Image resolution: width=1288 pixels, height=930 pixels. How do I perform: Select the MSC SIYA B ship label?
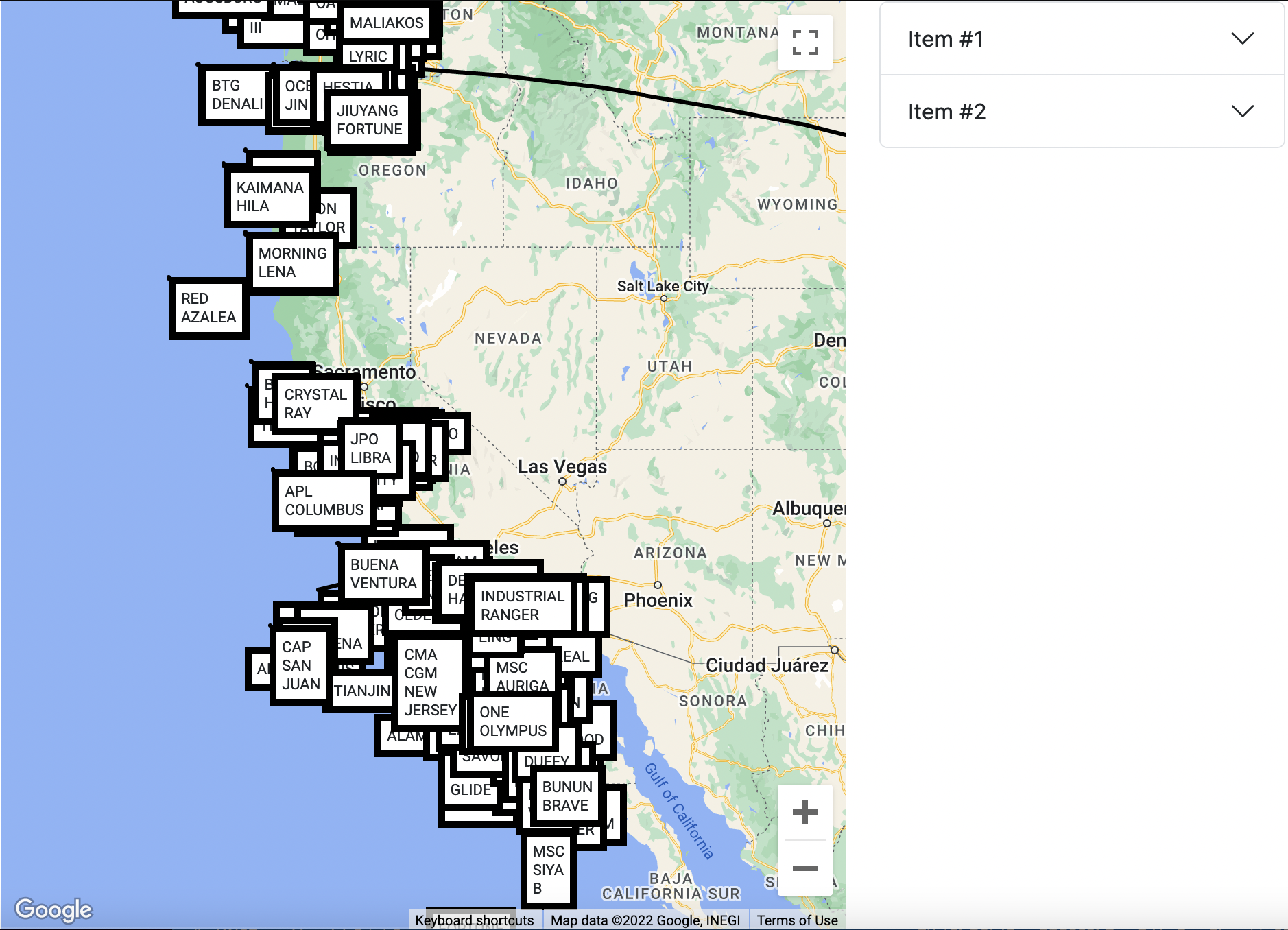pos(549,870)
